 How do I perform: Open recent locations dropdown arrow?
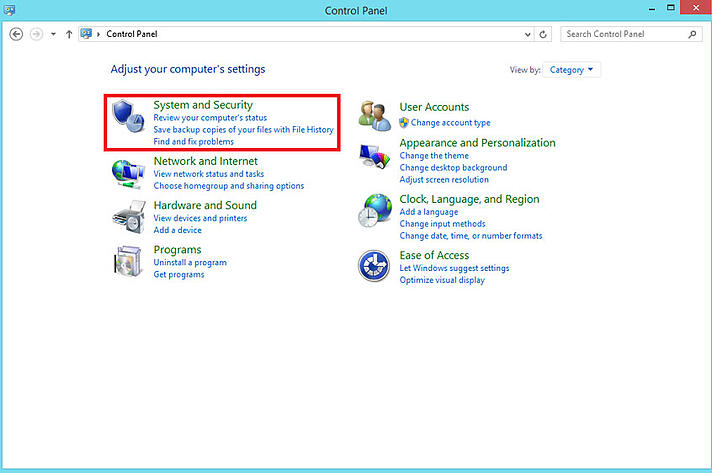53,34
